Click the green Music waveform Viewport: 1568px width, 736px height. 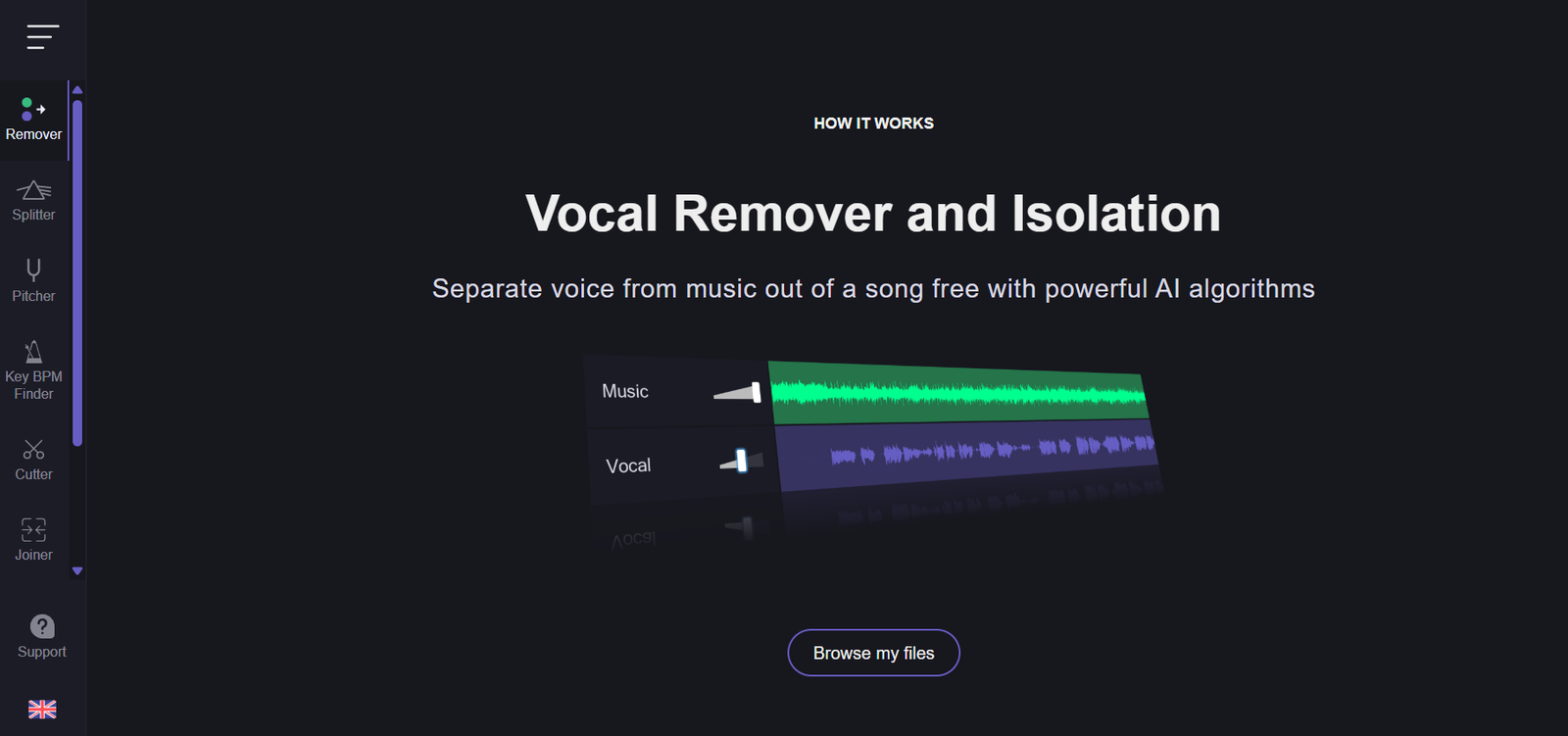pyautogui.click(x=958, y=394)
